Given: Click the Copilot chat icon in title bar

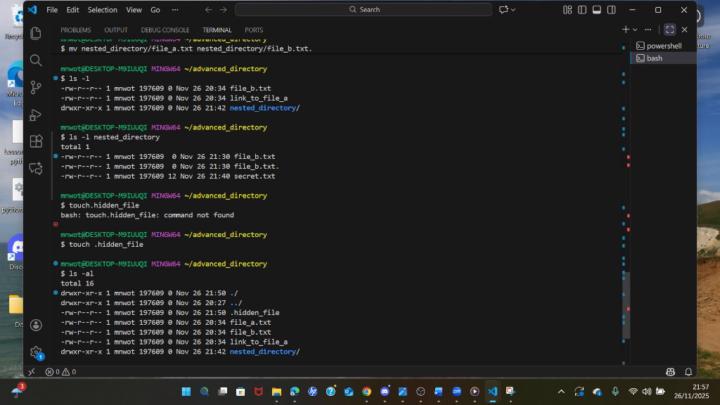Looking at the screenshot, I should point(505,9).
